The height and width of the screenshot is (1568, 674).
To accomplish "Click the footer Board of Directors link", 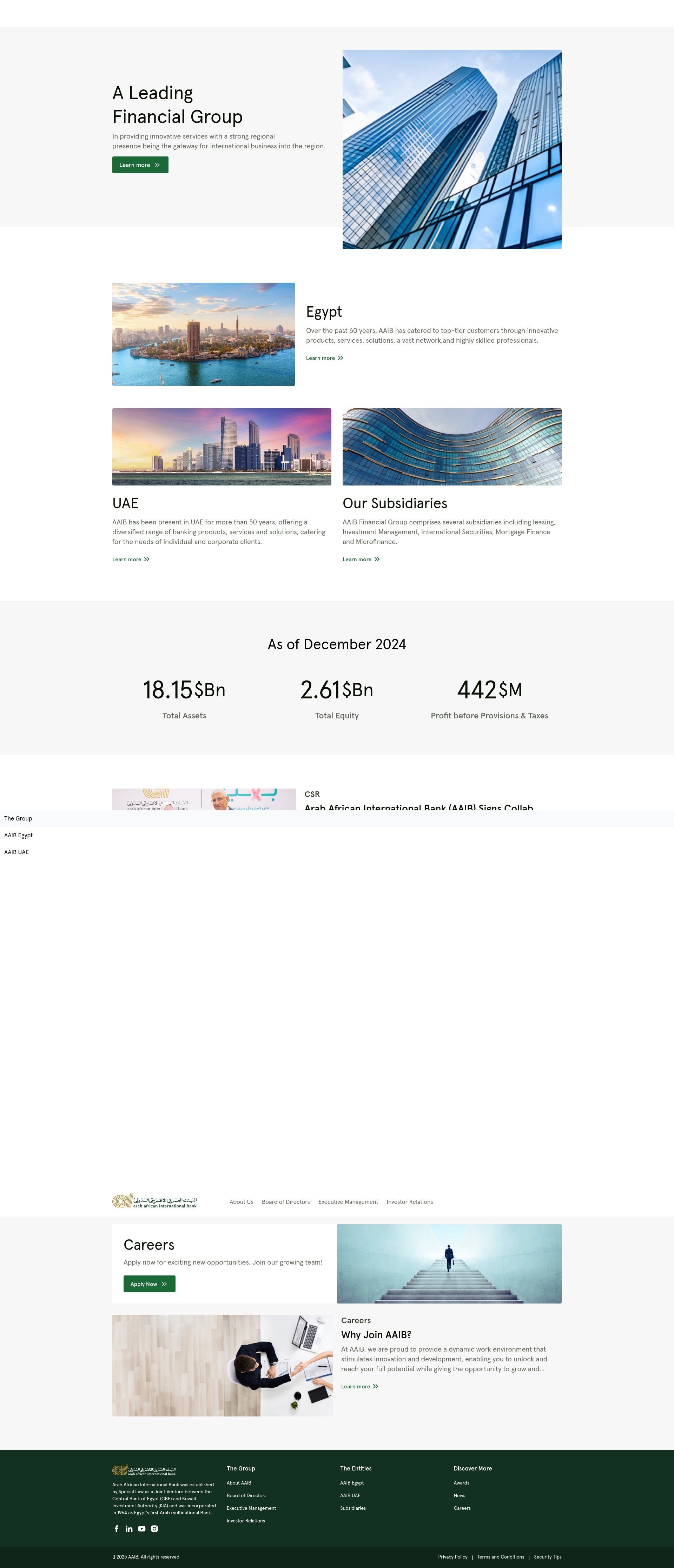I will tap(246, 1496).
